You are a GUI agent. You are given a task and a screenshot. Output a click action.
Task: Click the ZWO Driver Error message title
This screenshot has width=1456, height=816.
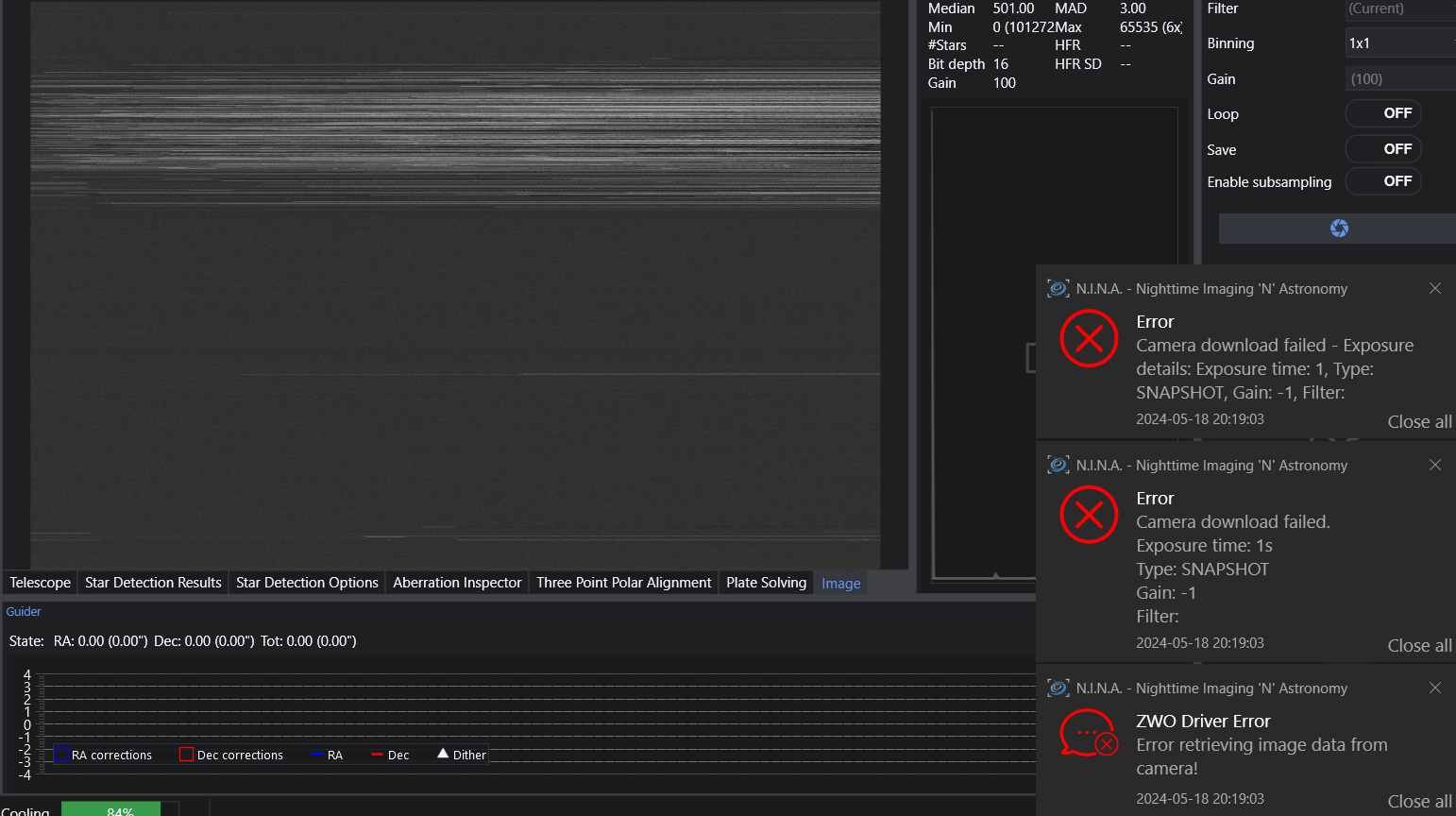coord(1203,722)
